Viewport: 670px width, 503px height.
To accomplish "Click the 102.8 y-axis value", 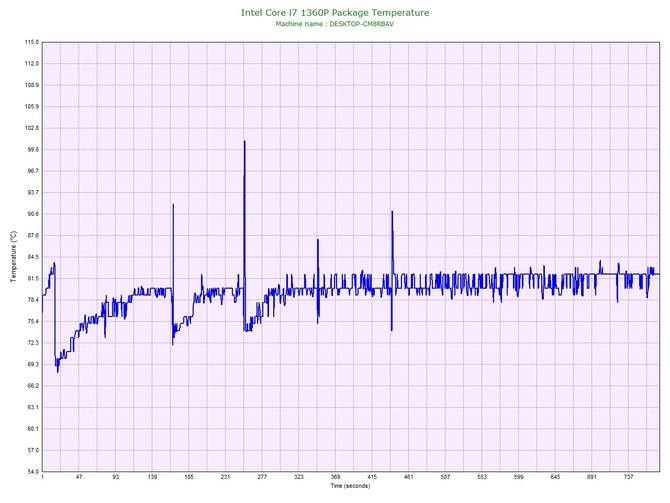I will [32, 128].
